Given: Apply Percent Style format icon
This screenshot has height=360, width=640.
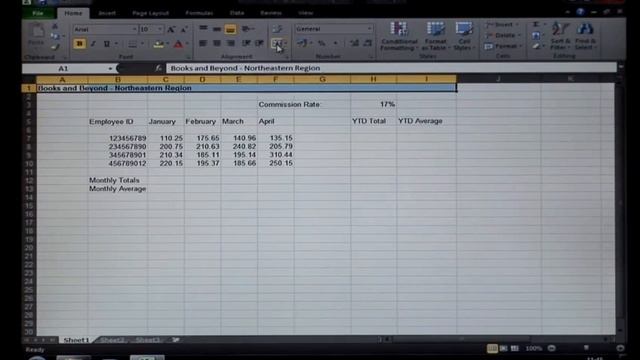Looking at the screenshot, I should click(x=322, y=43).
